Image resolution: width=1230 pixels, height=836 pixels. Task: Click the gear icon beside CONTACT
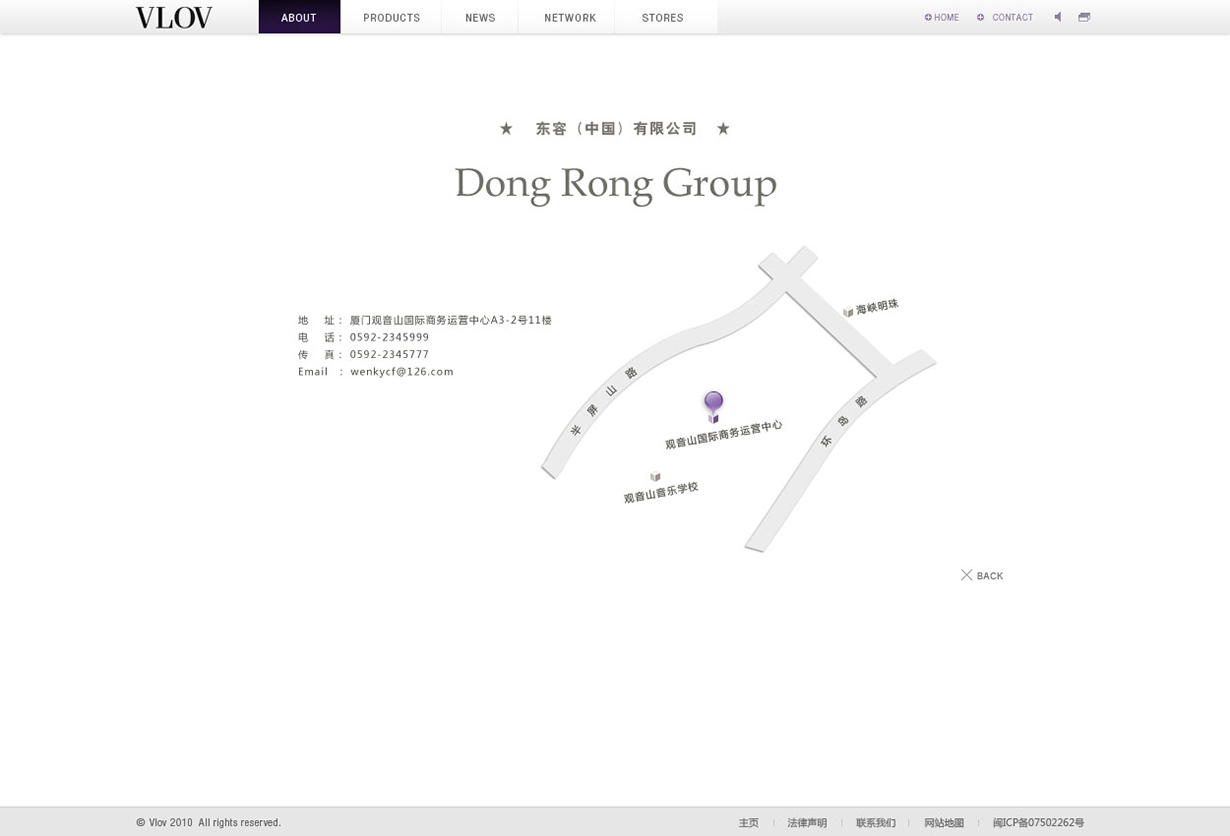(980, 17)
